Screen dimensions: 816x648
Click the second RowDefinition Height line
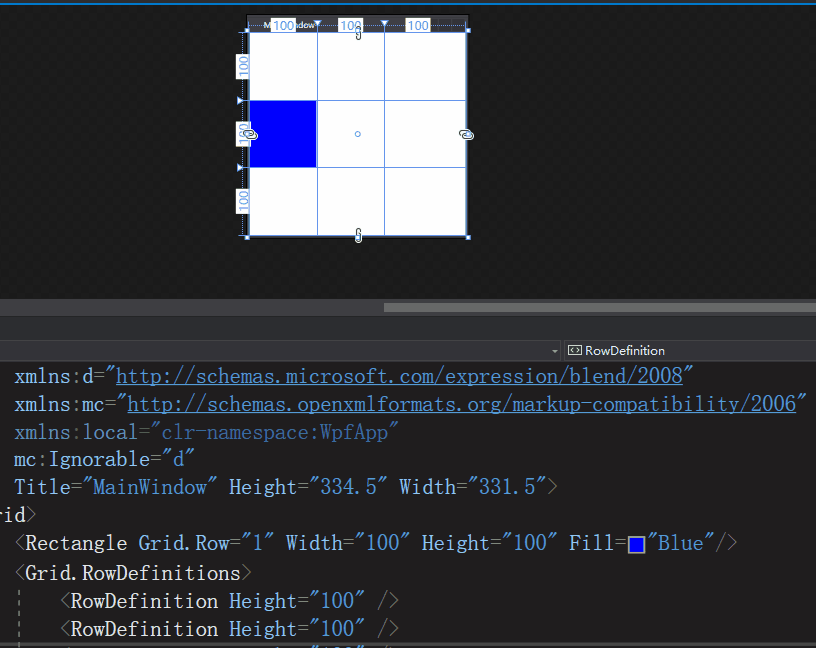[x=230, y=629]
